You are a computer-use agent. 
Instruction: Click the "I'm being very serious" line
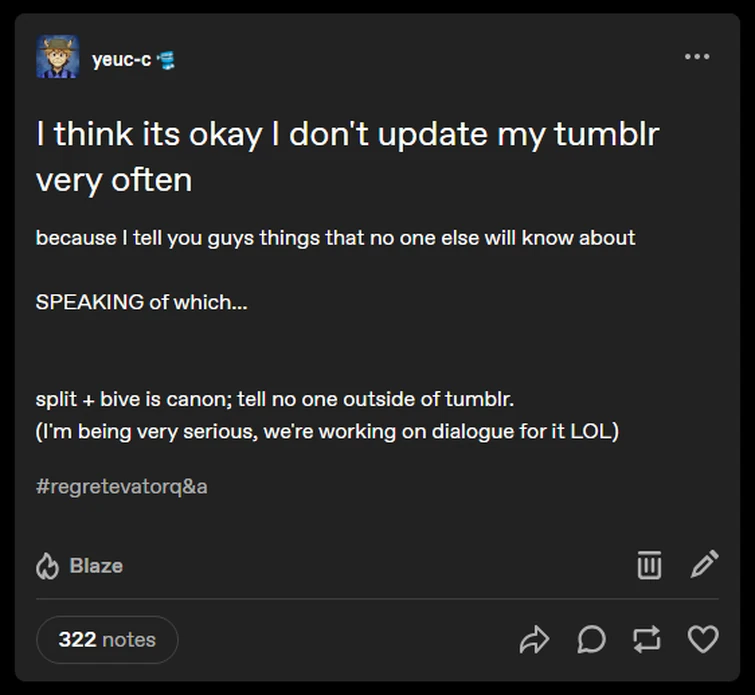pos(327,433)
